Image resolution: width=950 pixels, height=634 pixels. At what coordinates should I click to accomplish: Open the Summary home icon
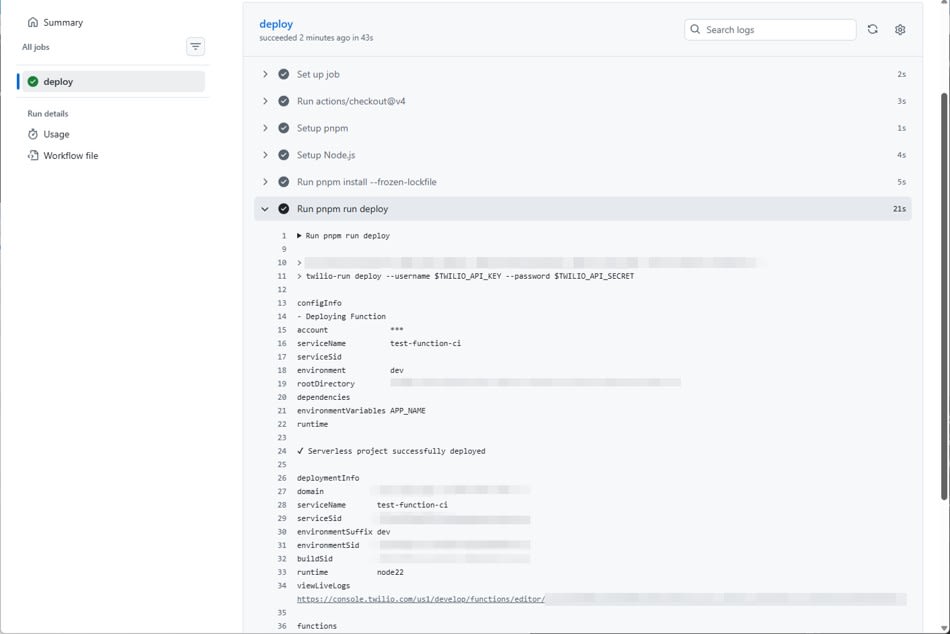tap(33, 22)
